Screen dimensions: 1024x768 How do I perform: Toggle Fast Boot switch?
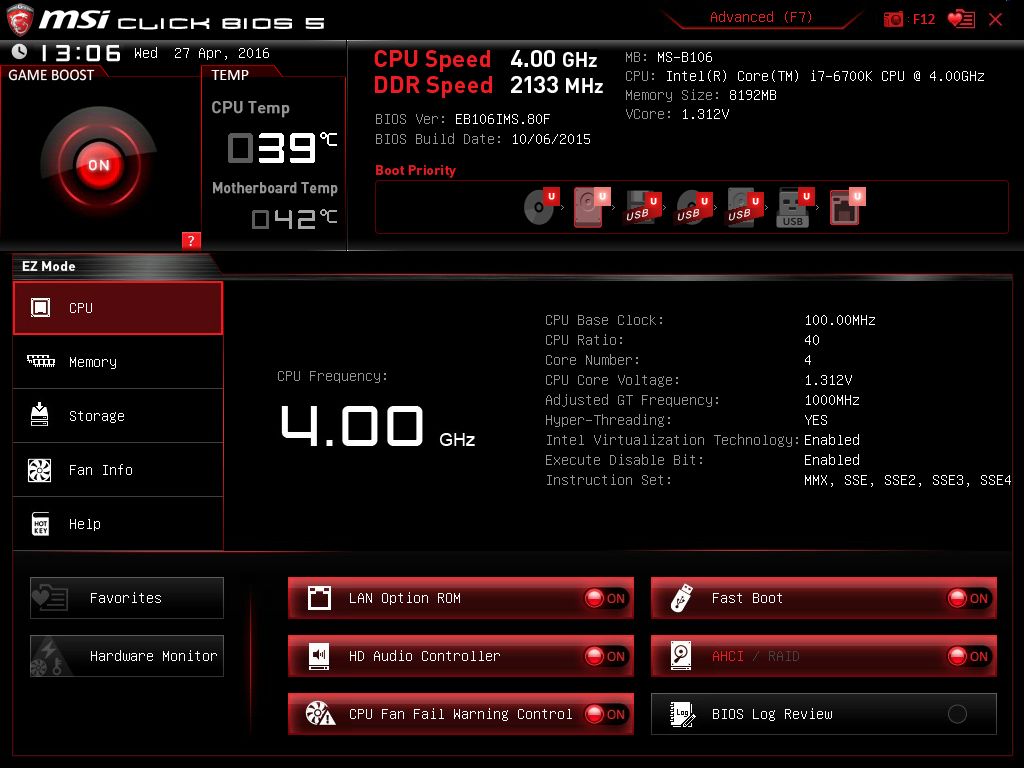point(968,598)
